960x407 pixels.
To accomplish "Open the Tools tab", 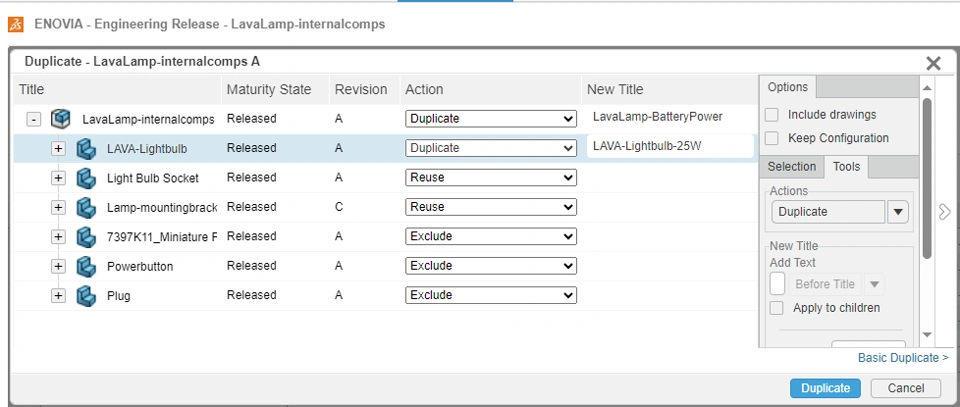I will [846, 167].
